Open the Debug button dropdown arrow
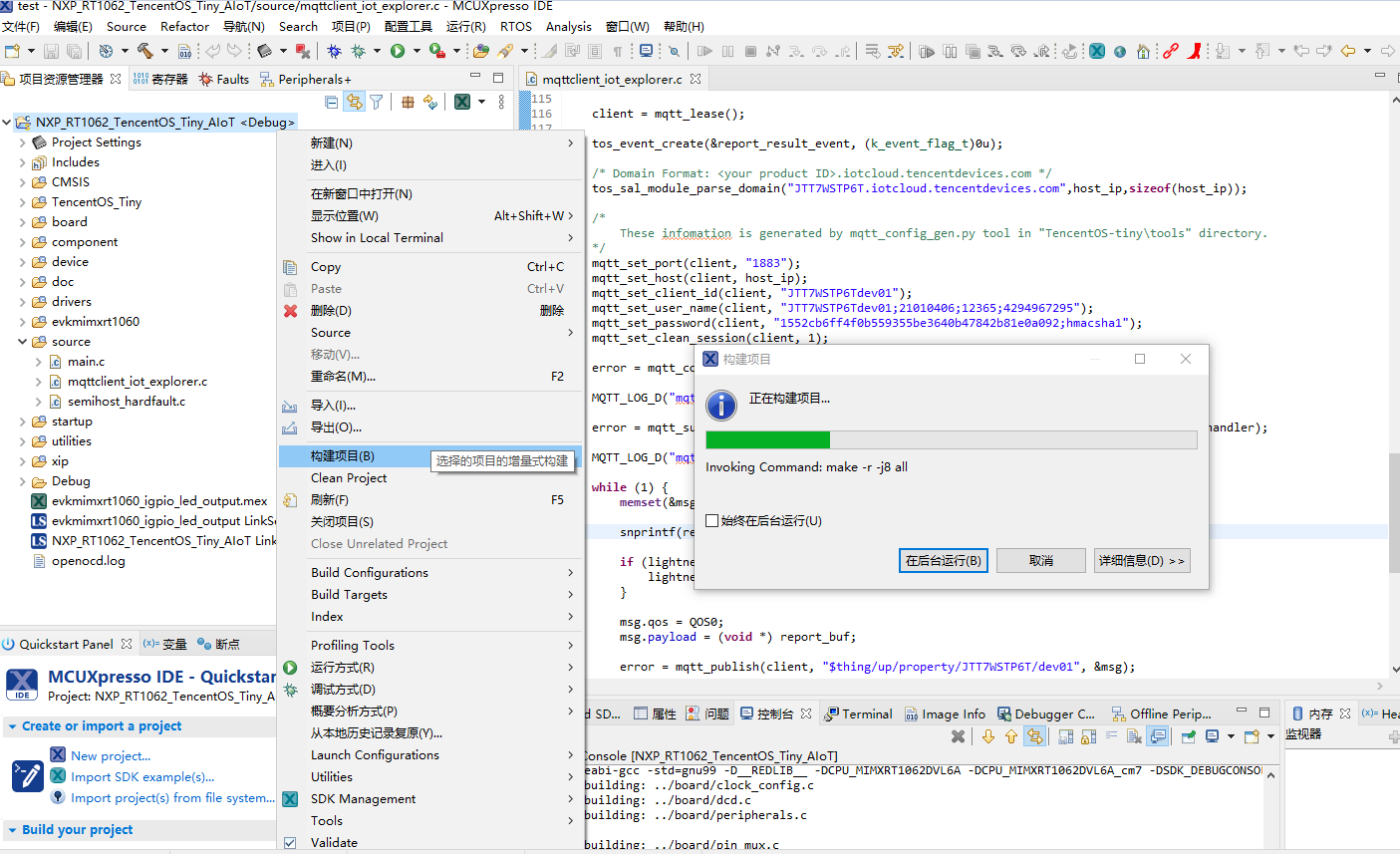The width and height of the screenshot is (1400, 854). pos(377,51)
